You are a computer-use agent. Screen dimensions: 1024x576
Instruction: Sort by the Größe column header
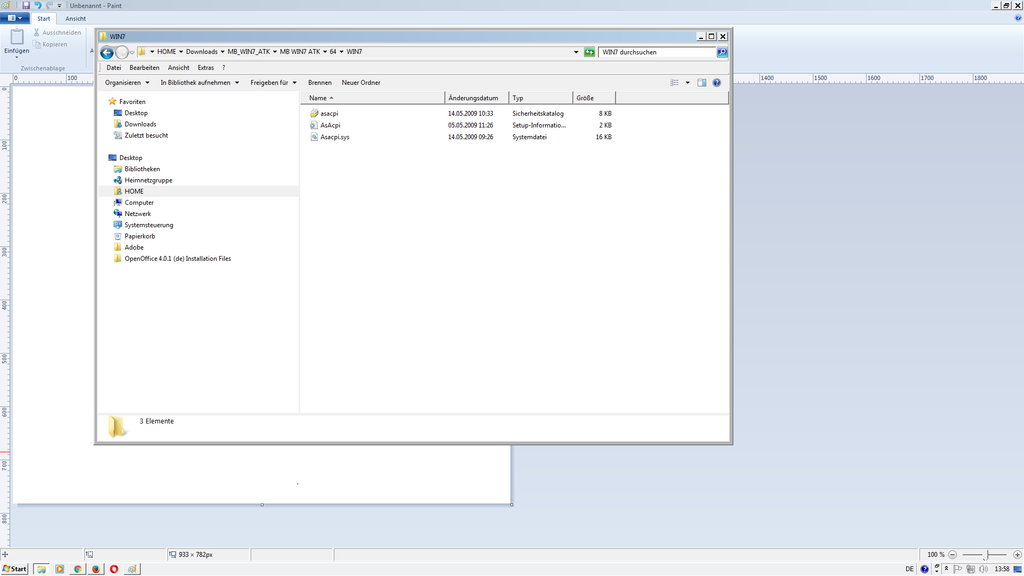click(x=594, y=98)
